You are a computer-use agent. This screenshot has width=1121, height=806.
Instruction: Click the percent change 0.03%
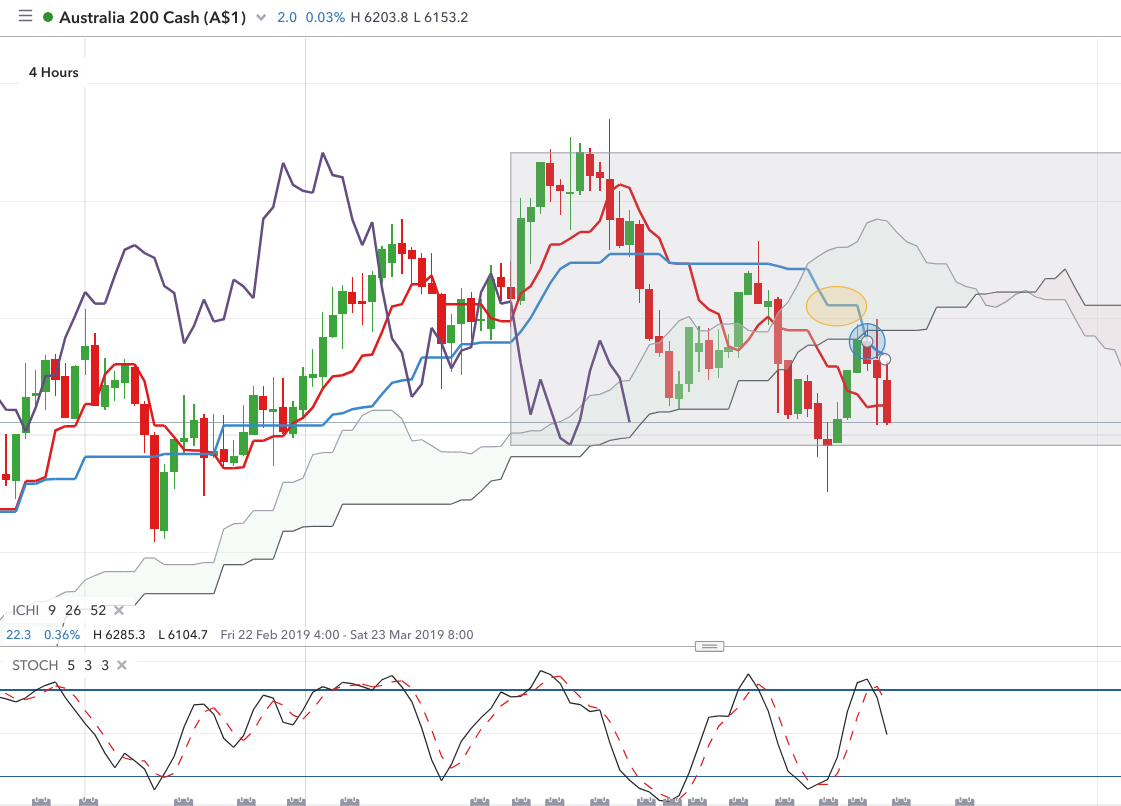pyautogui.click(x=325, y=17)
